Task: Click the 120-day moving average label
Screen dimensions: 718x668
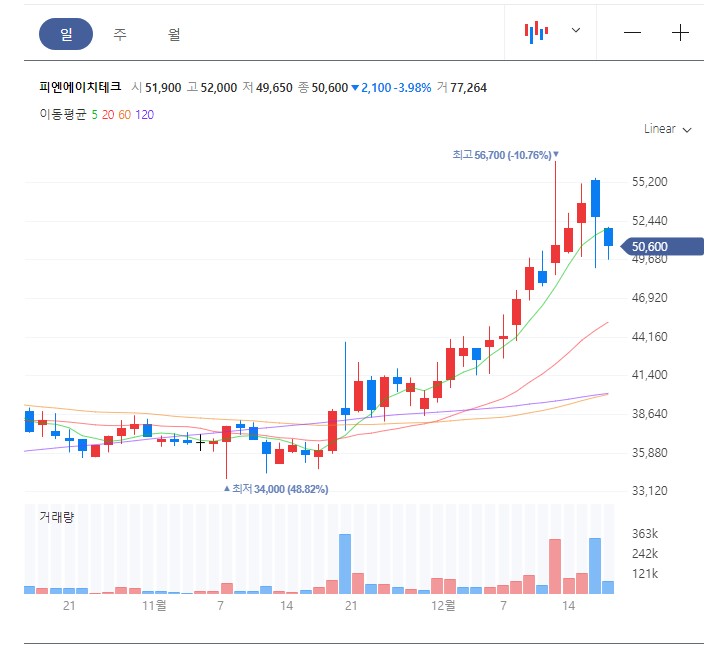Action: [x=144, y=114]
